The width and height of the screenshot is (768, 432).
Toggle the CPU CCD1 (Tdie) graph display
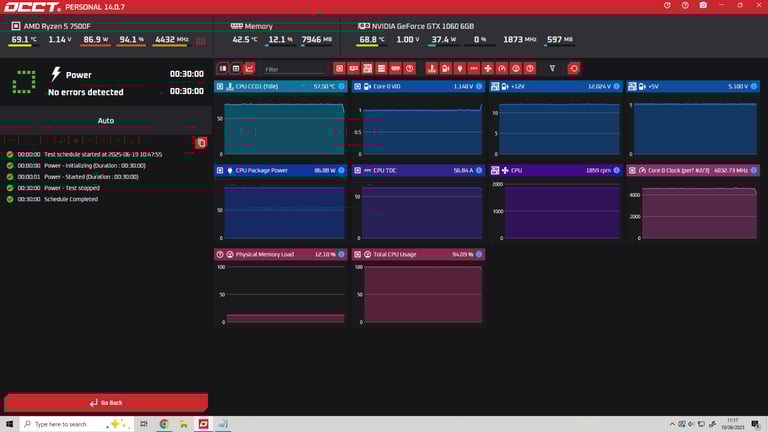tap(220, 87)
